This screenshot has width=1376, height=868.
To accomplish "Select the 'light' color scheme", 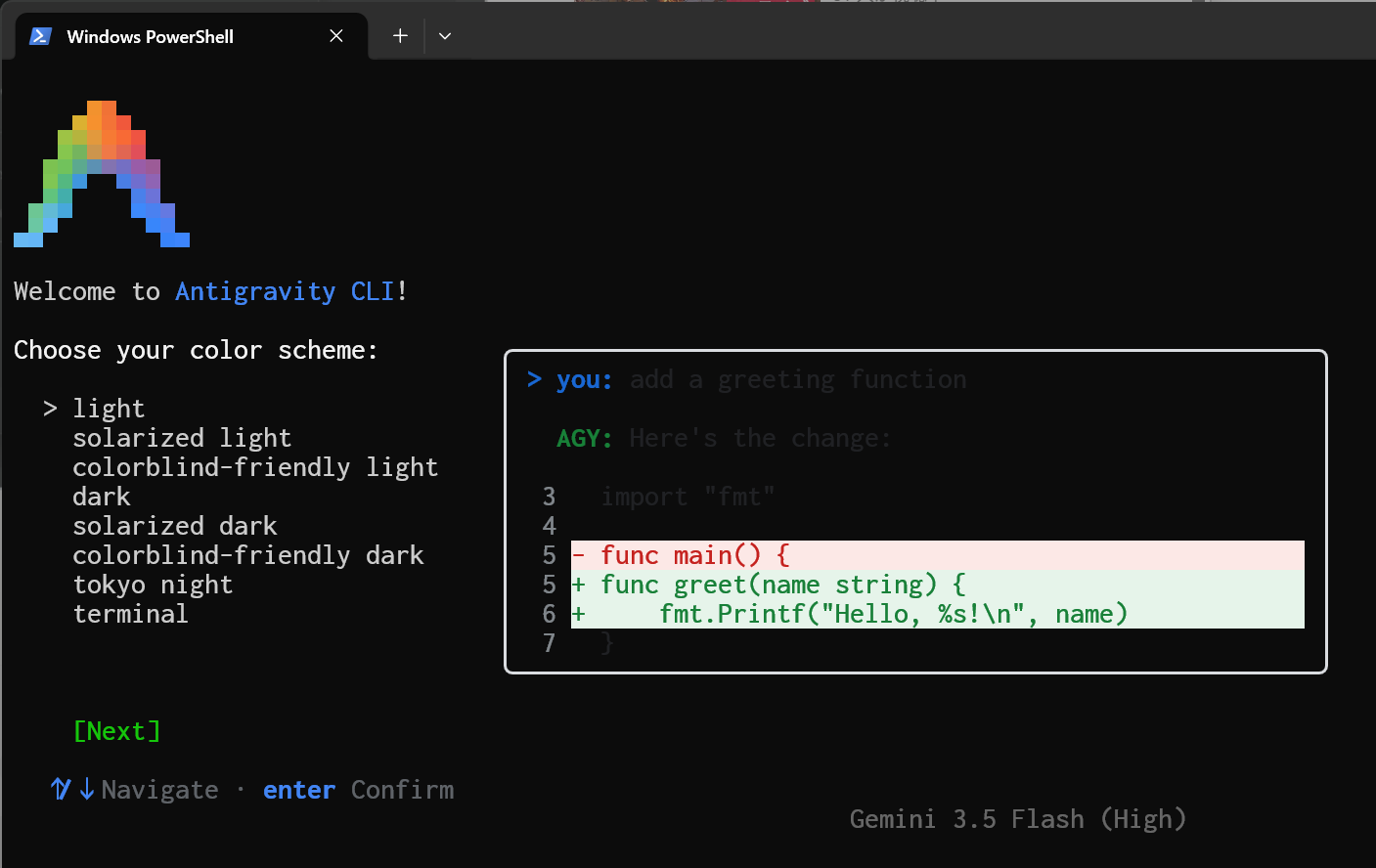I will point(109,409).
